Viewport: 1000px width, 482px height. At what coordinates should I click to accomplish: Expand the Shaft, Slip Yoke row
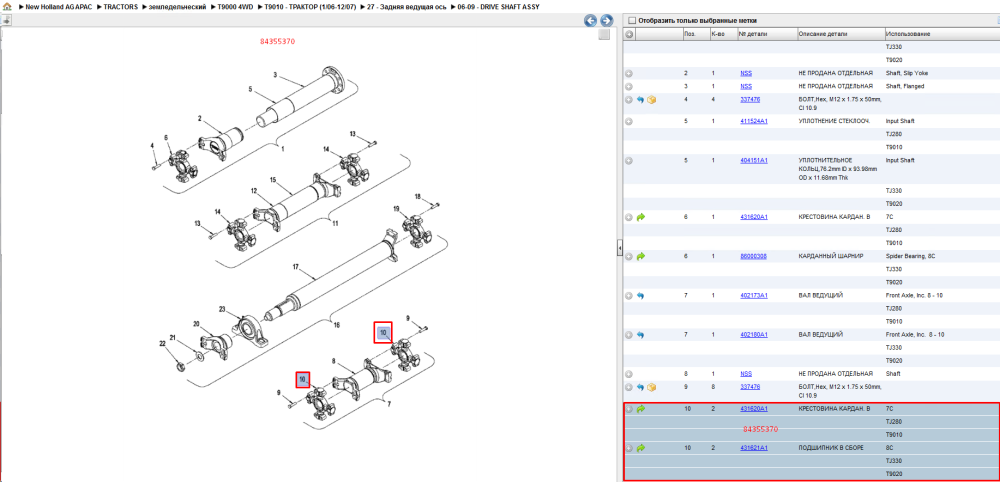tap(629, 74)
